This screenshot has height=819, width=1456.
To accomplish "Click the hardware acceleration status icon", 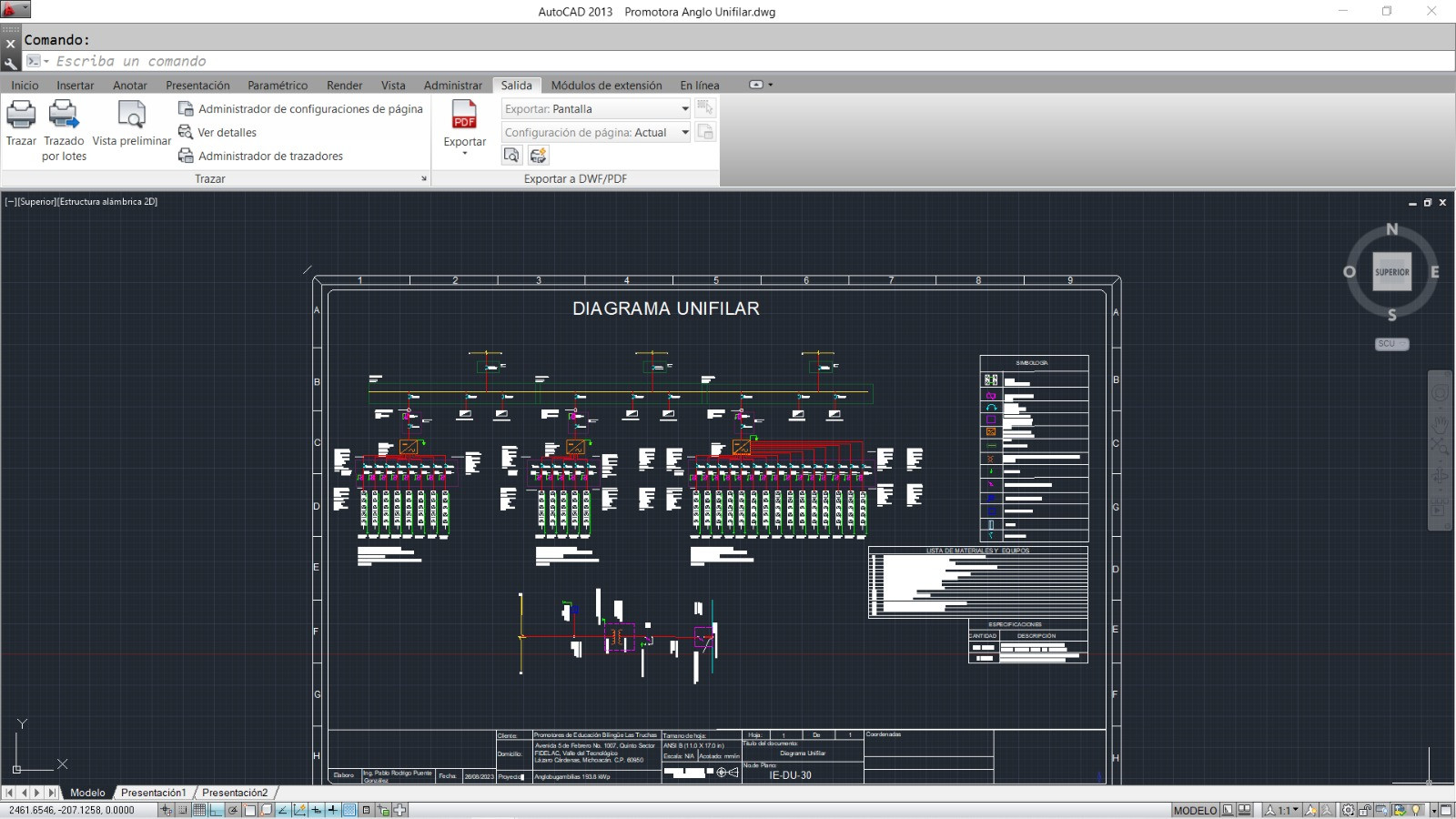I will (1381, 810).
